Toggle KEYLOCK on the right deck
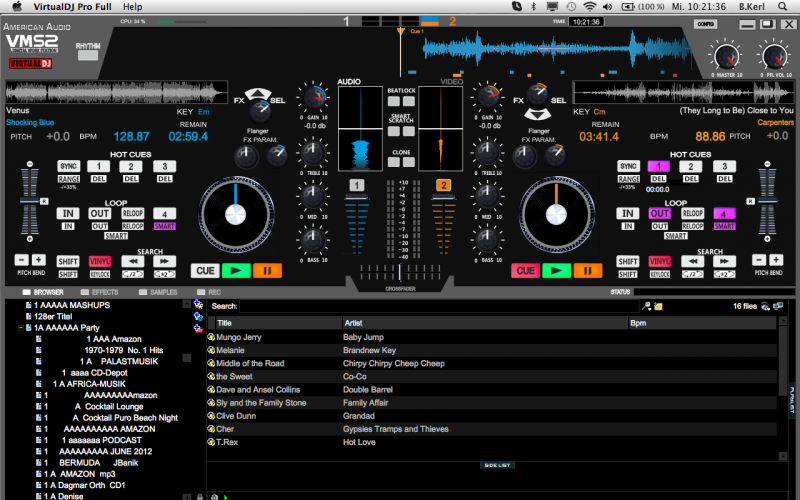800x500 pixels. [659, 274]
